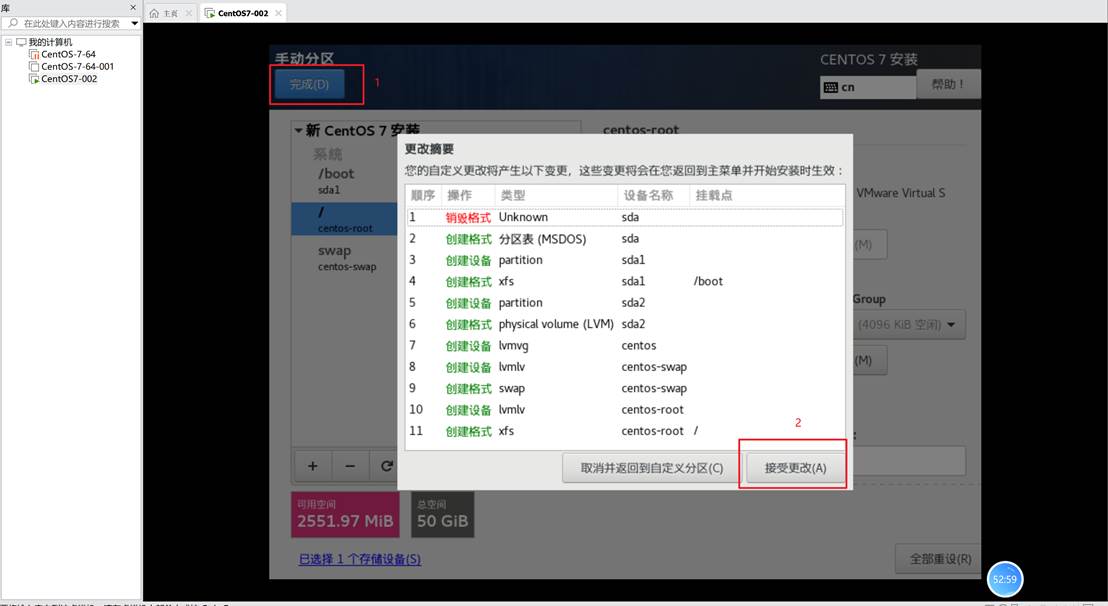The width and height of the screenshot is (1108, 606).
Task: Click the 操作 column header
Action: tap(467, 195)
